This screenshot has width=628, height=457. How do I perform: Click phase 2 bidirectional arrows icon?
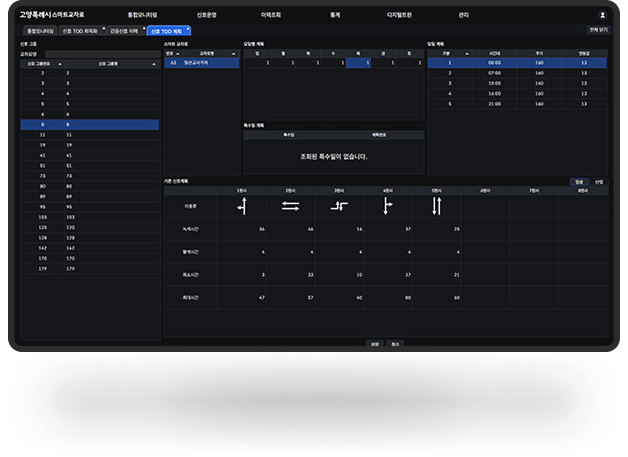pyautogui.click(x=290, y=205)
